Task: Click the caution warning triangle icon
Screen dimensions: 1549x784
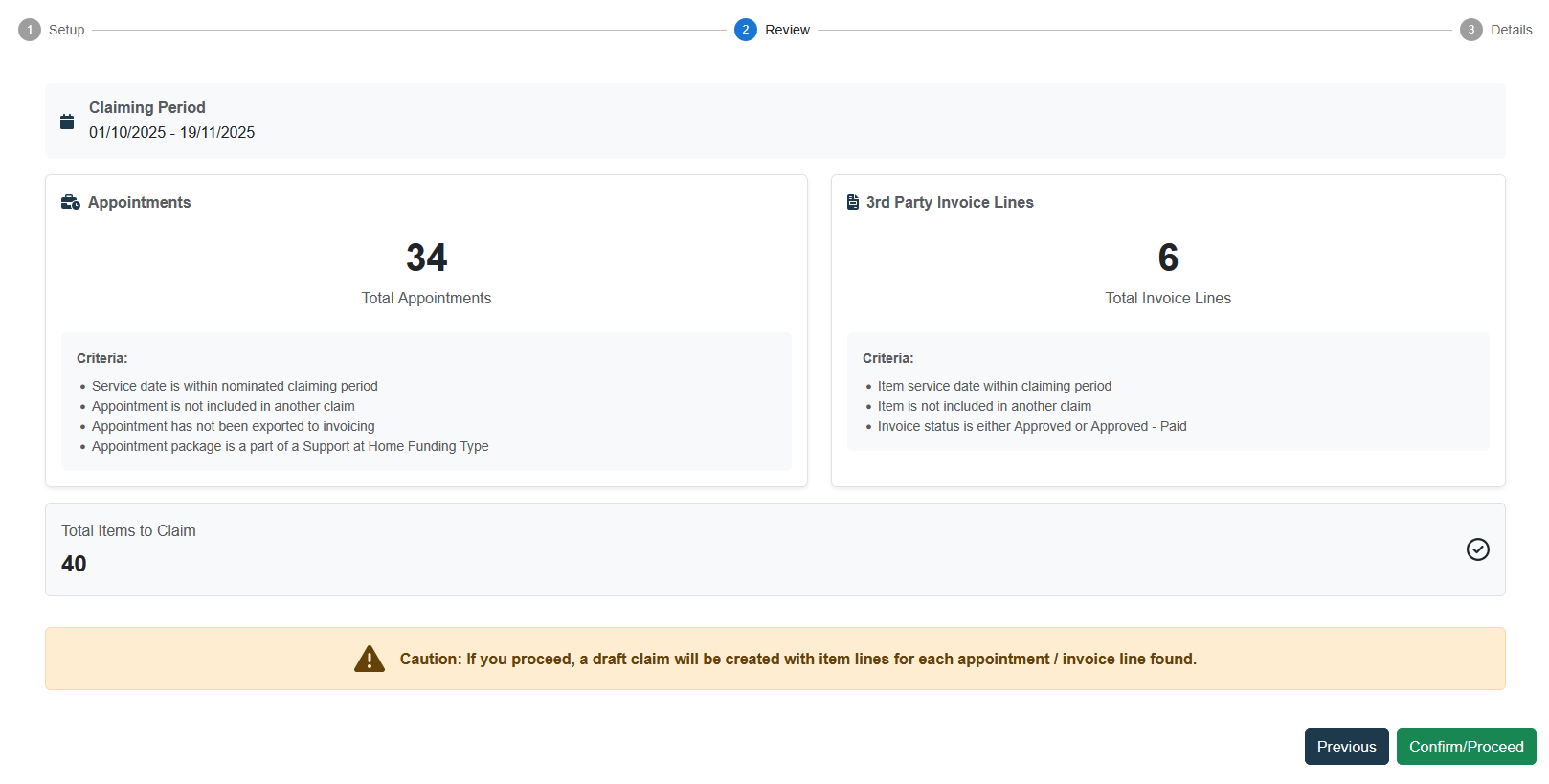Action: click(x=370, y=659)
